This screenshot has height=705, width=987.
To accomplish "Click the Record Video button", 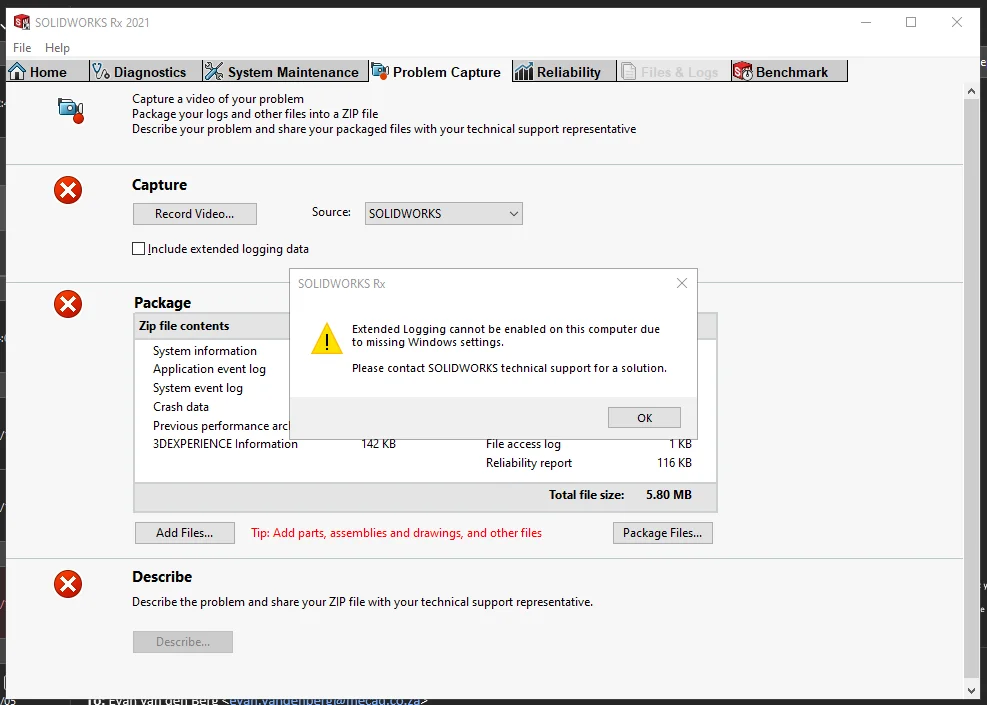I will click(x=195, y=213).
